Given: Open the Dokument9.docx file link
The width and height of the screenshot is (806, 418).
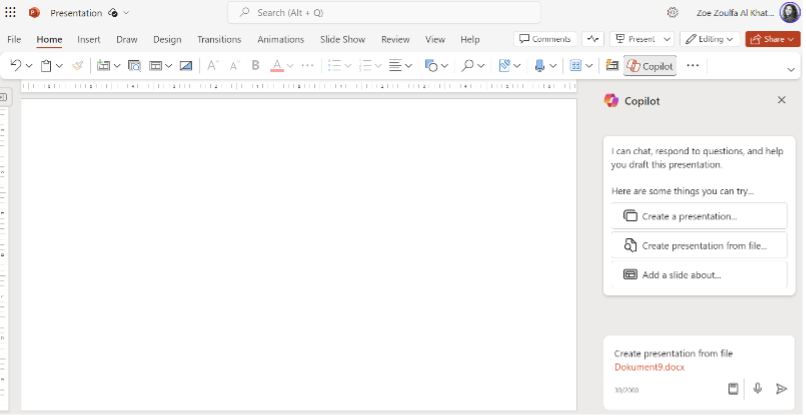Looking at the screenshot, I should pyautogui.click(x=649, y=367).
